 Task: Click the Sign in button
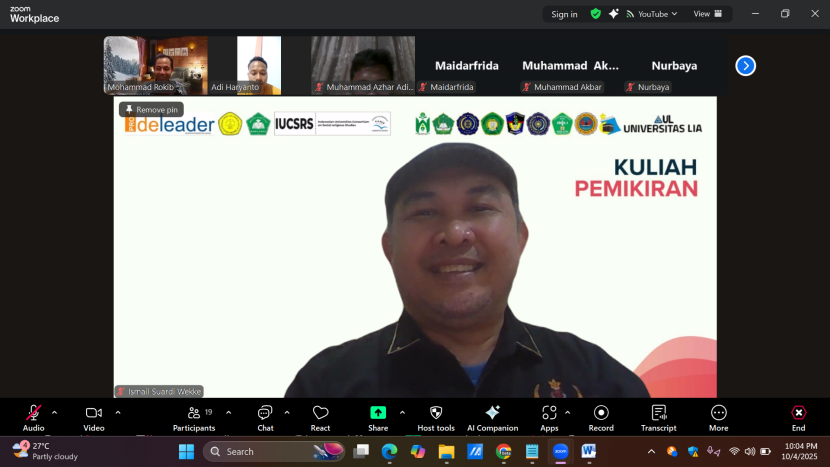tap(564, 14)
